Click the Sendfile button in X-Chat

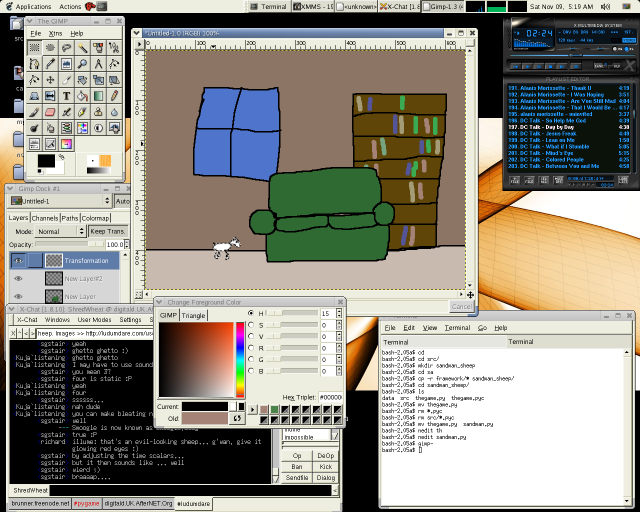coord(297,478)
